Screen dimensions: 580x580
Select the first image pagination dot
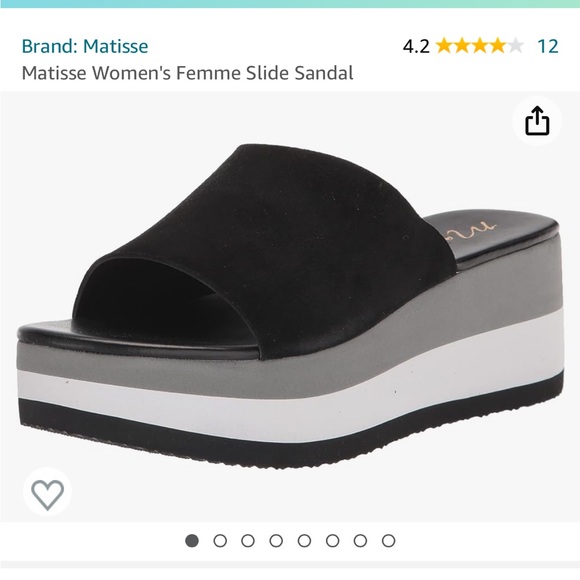[192, 541]
